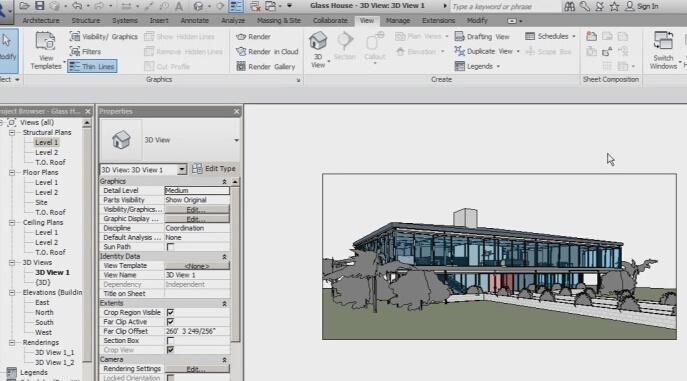
Task: Open View Templates tool
Action: point(46,51)
